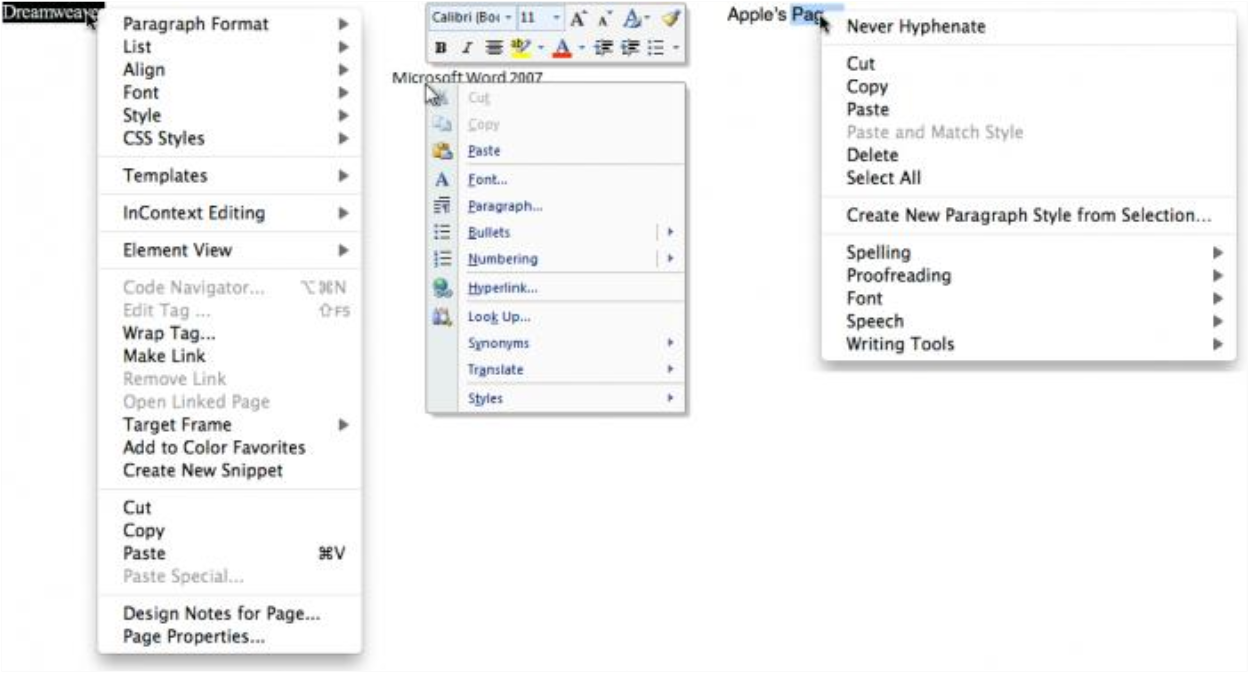
Task: Click the Quick Styles 'A' icon in mini toolbar
Action: click(632, 18)
